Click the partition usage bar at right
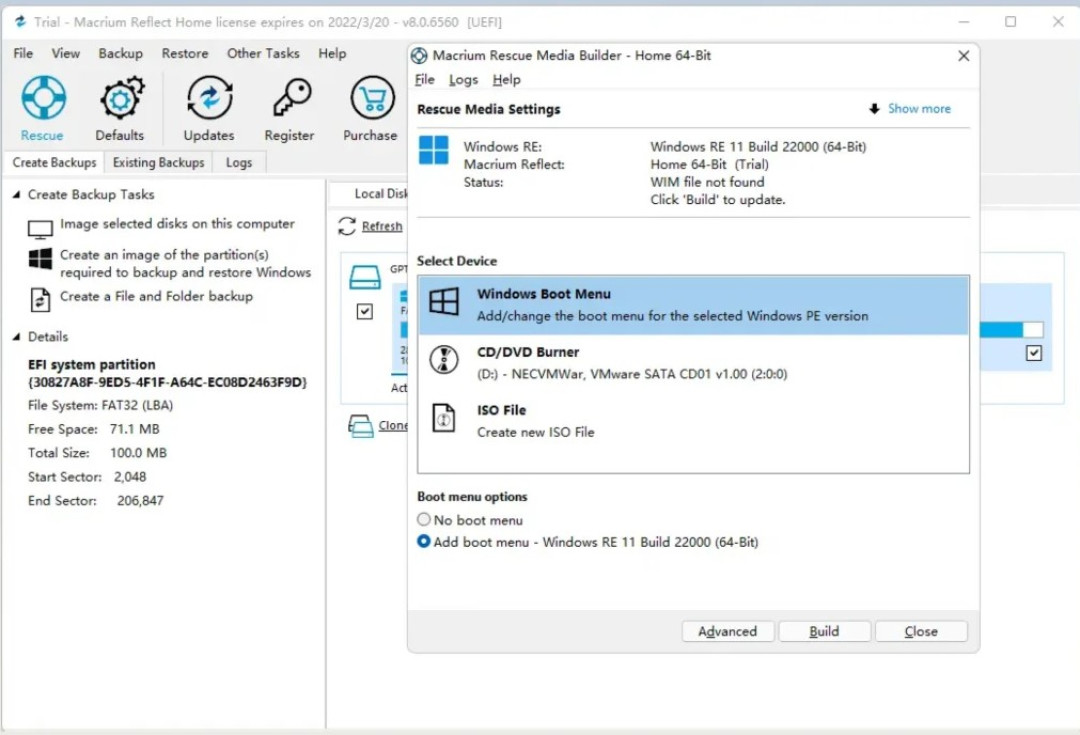 (x=1011, y=330)
